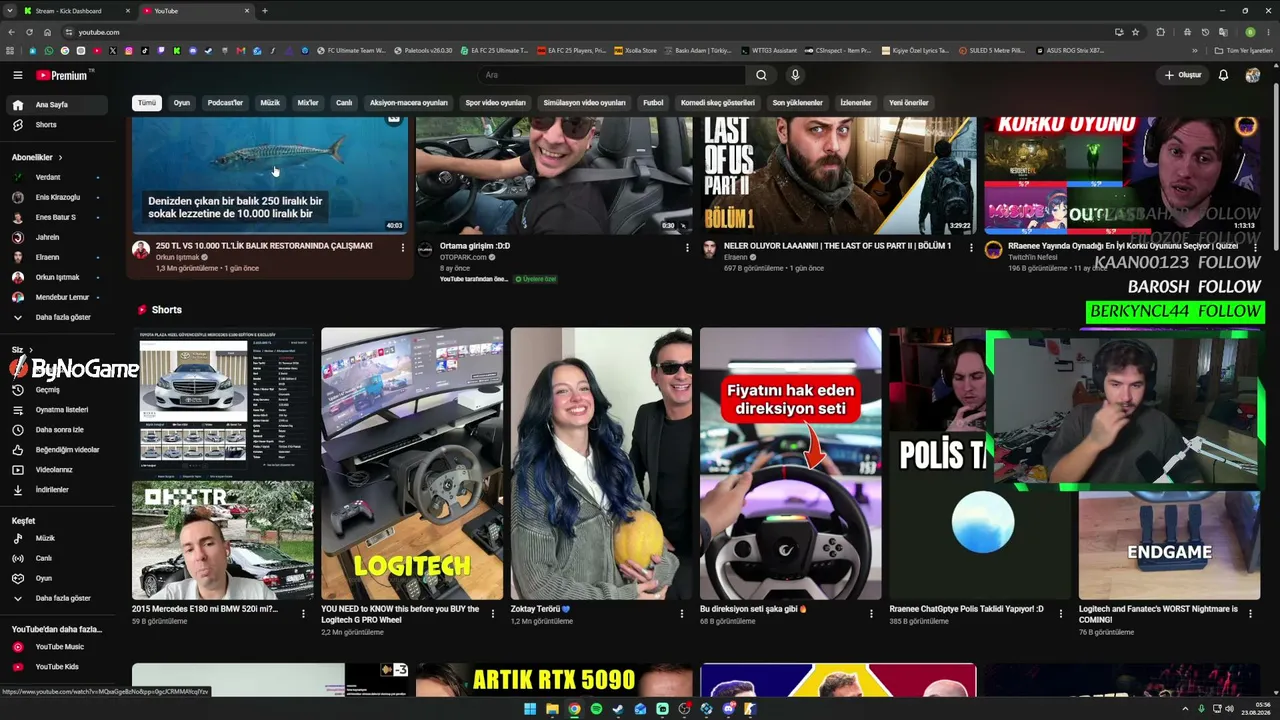This screenshot has height=720, width=1280.
Task: Open the Fiyatını hak eden direksiyon short
Action: 791,464
